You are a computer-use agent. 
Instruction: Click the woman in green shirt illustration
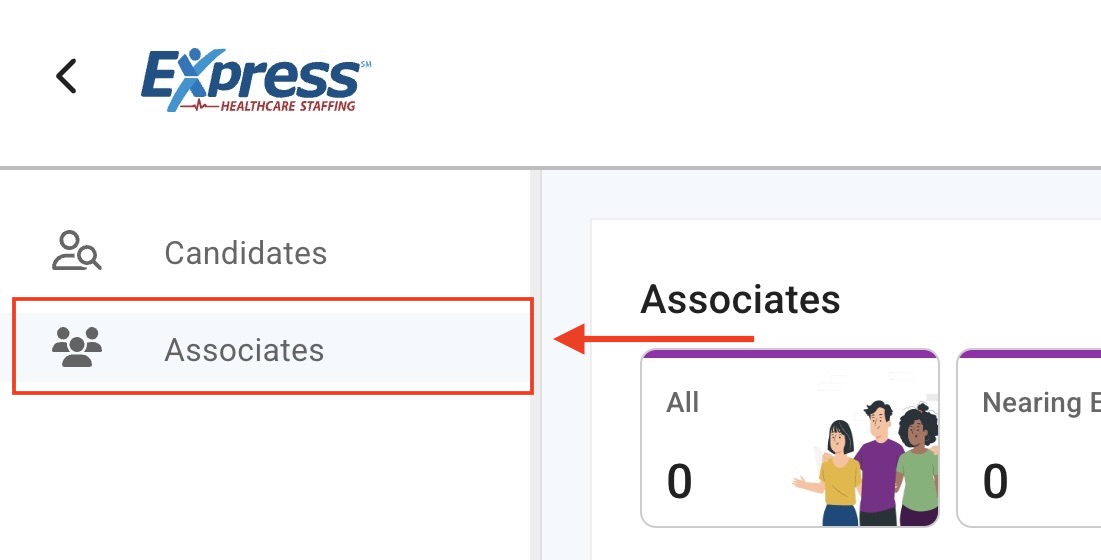pos(917,470)
